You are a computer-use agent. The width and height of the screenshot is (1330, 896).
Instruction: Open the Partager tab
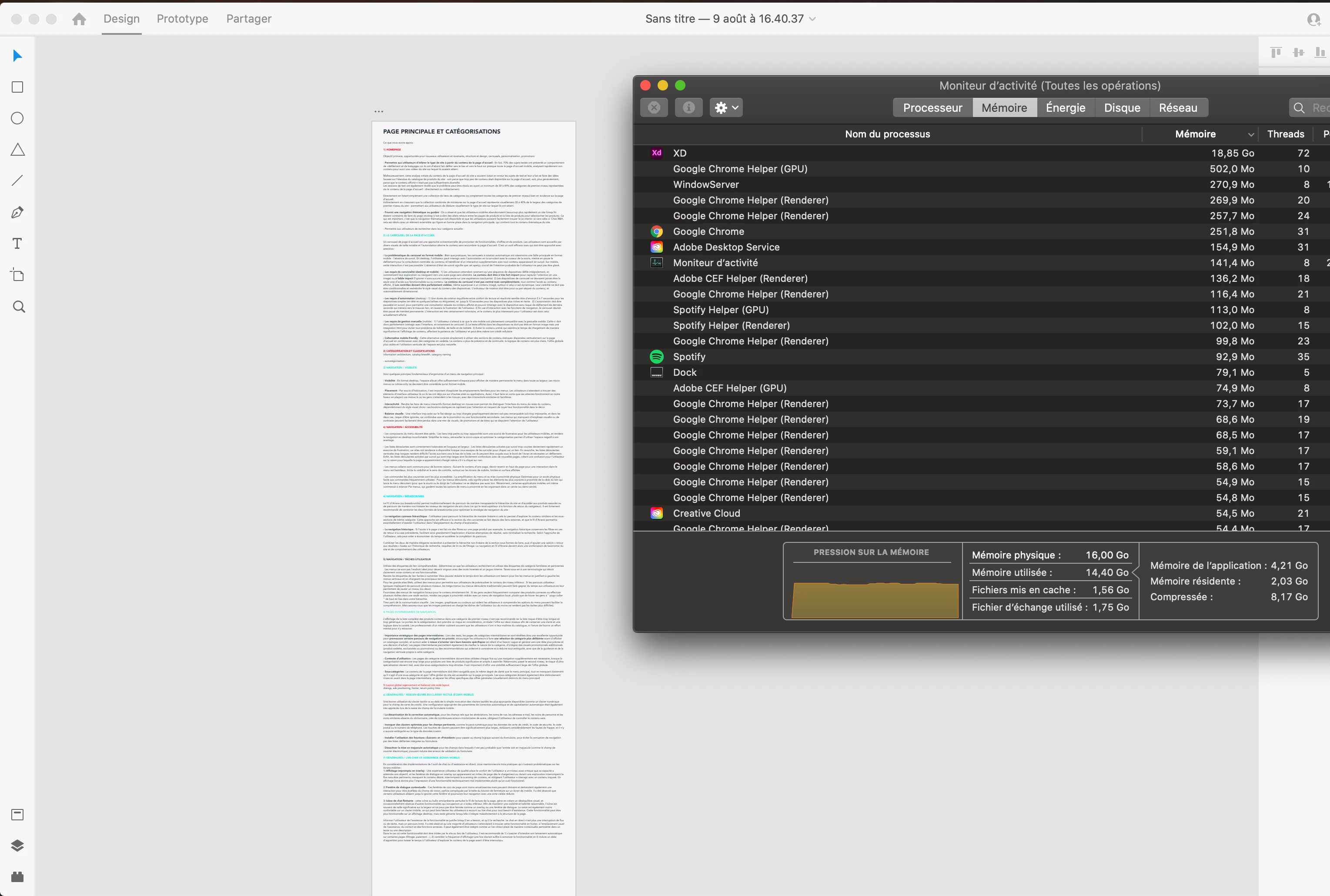(x=248, y=19)
